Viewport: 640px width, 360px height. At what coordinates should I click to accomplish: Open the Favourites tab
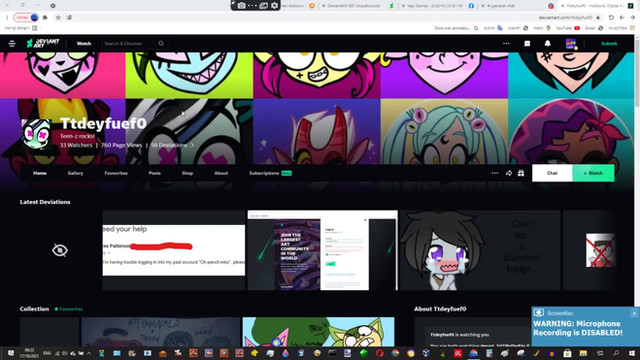[116, 173]
